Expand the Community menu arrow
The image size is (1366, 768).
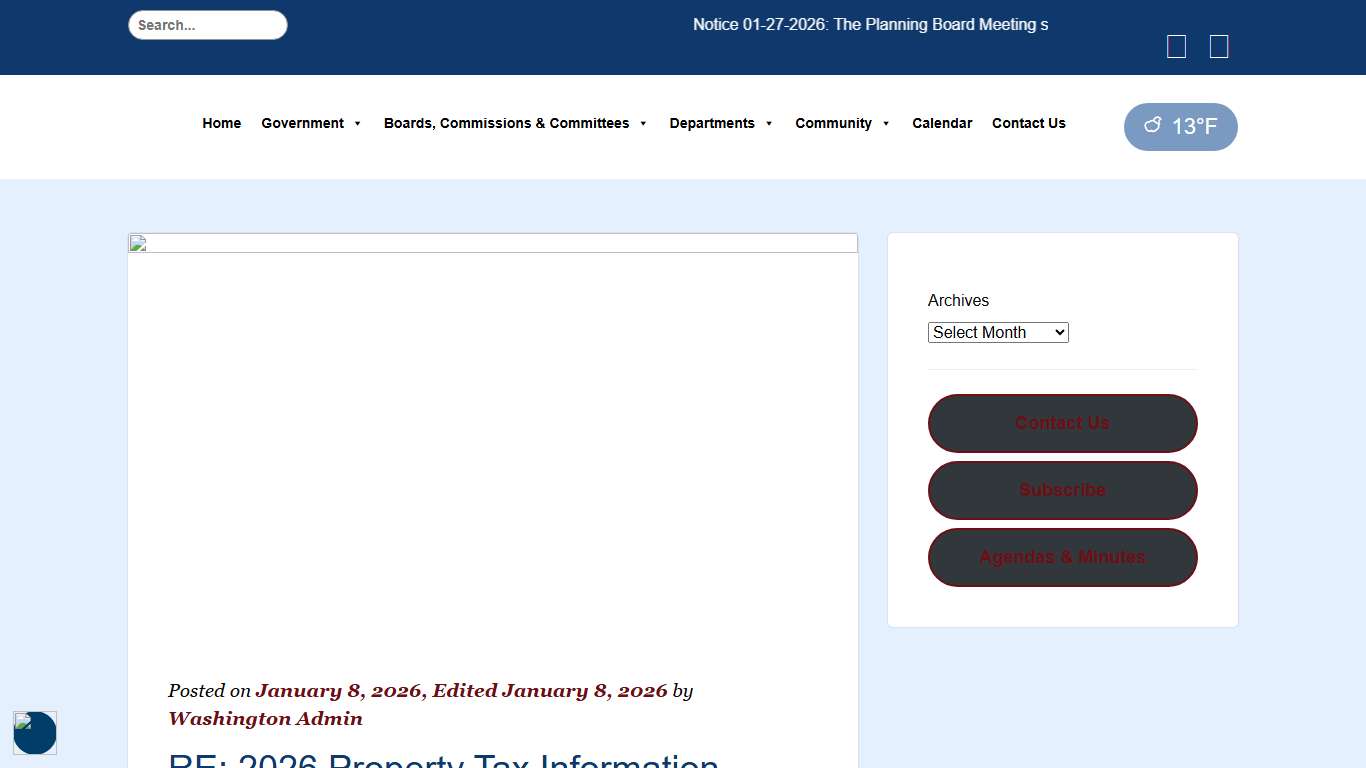886,124
